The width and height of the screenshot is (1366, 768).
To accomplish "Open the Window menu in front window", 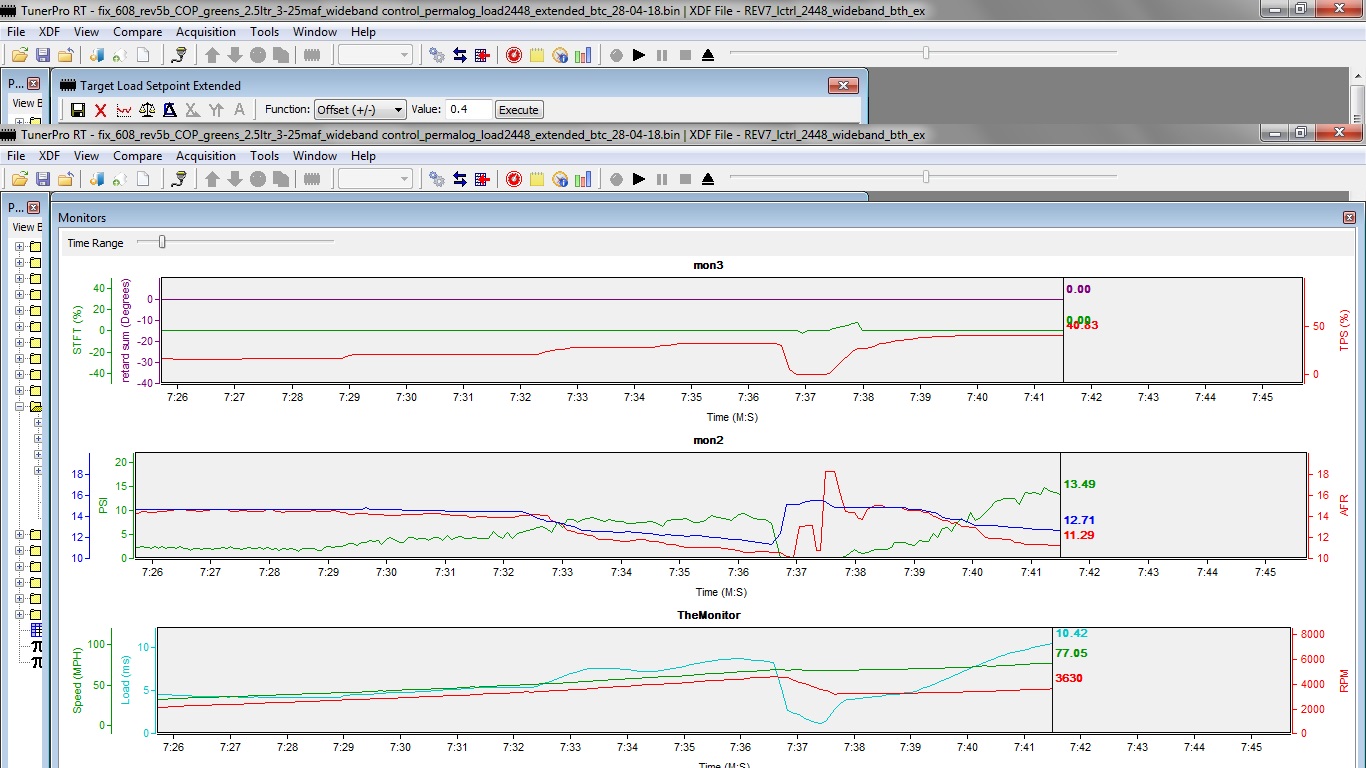I will pyautogui.click(x=315, y=156).
